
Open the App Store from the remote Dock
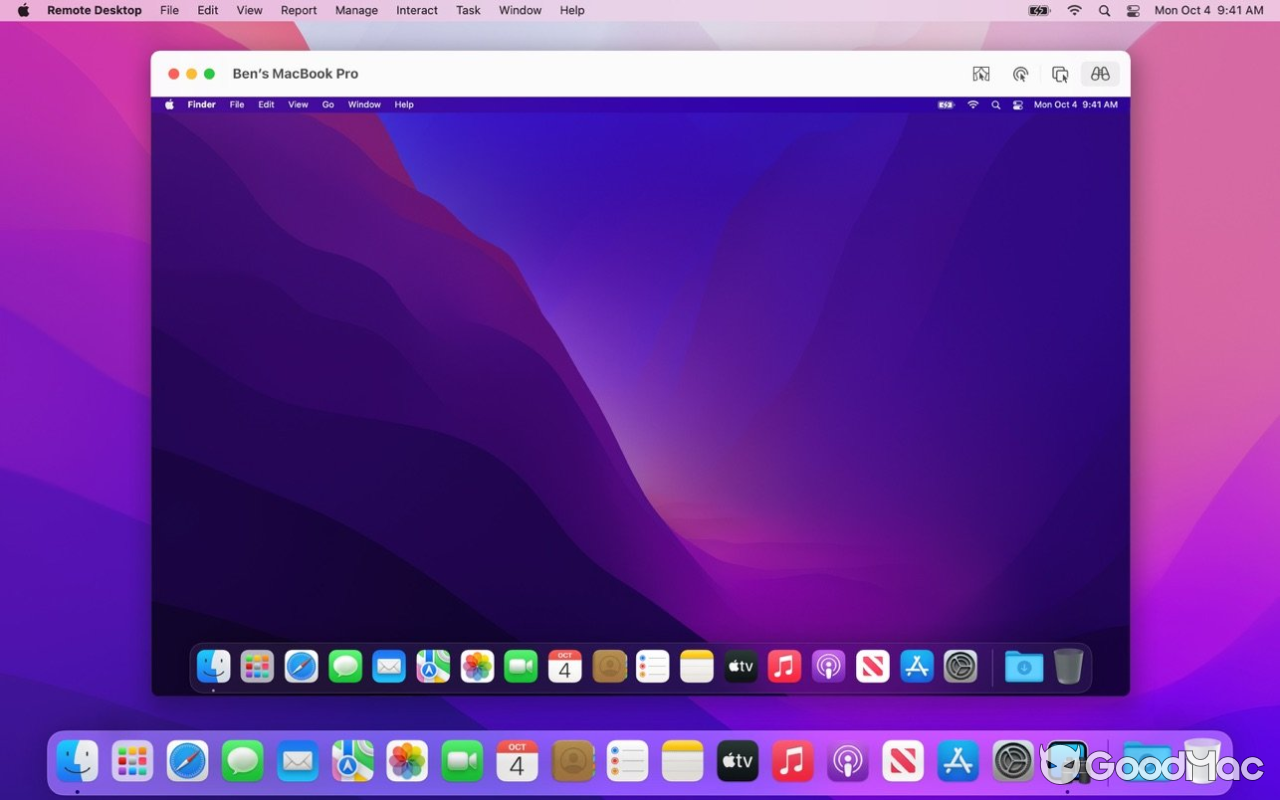tap(917, 666)
